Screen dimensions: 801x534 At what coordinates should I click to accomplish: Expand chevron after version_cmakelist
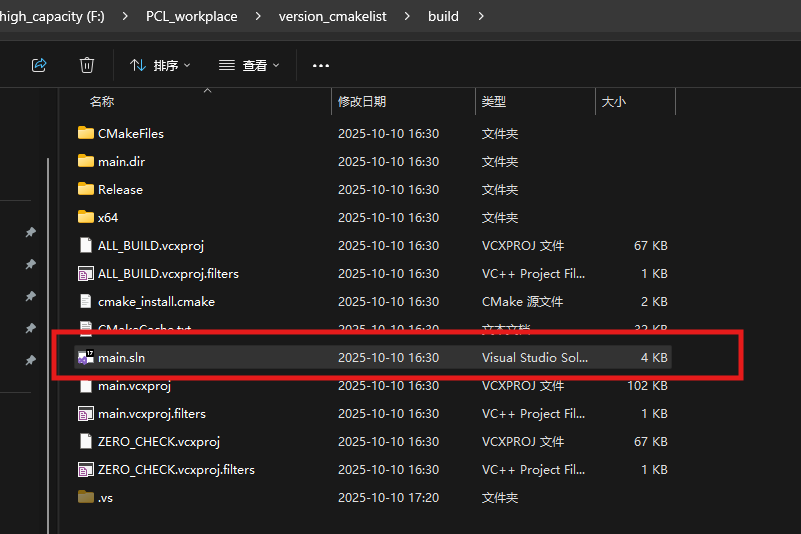[x=407, y=16]
